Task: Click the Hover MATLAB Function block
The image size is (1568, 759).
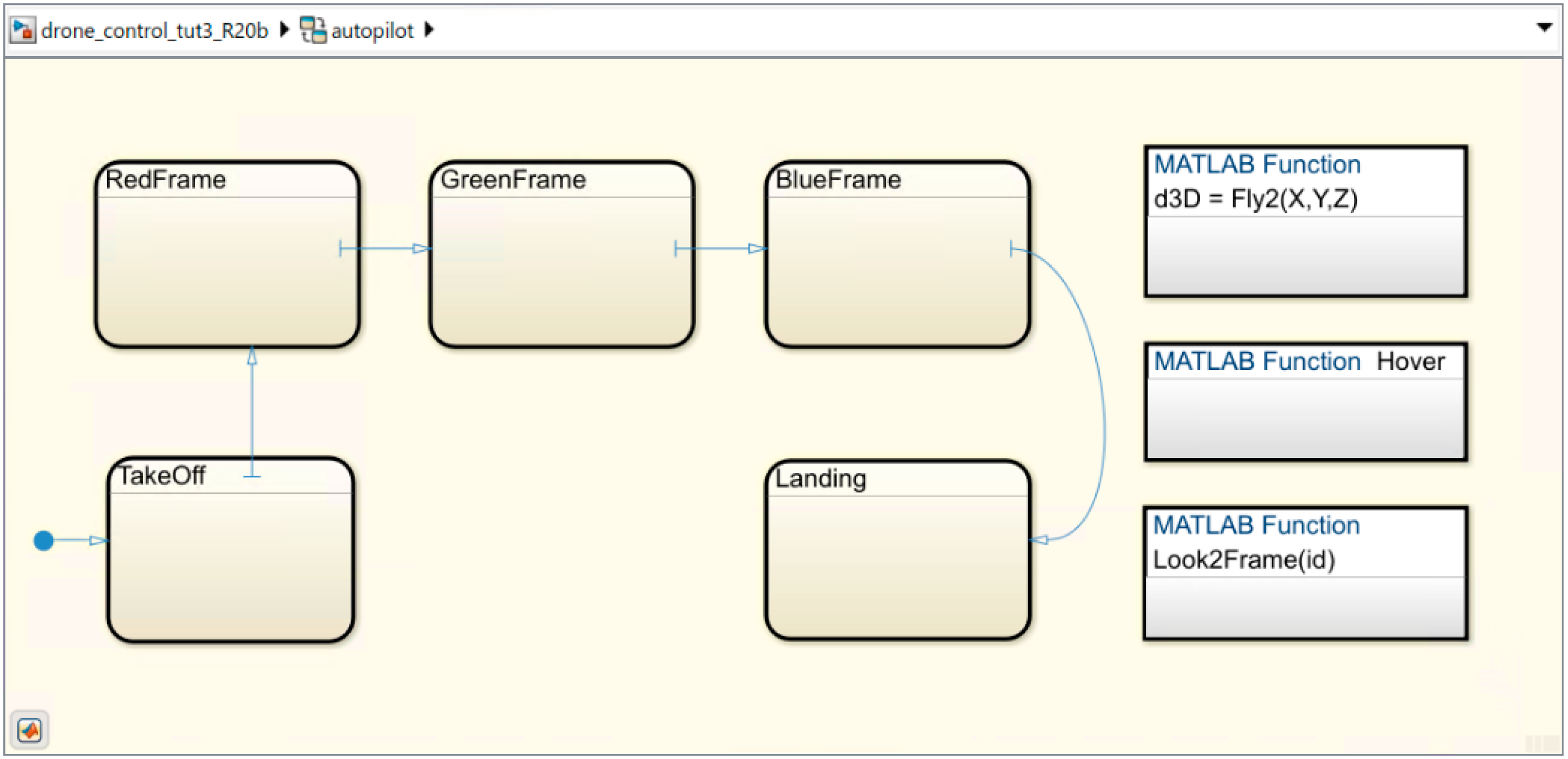Action: [1305, 401]
